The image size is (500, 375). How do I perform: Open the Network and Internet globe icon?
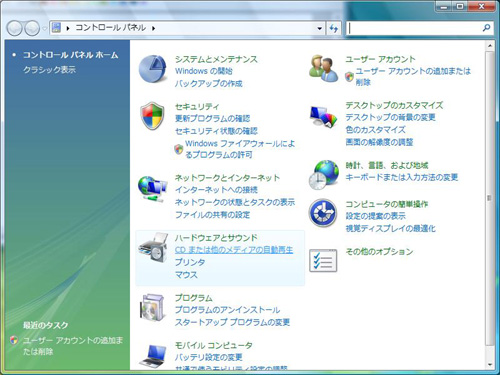click(153, 189)
